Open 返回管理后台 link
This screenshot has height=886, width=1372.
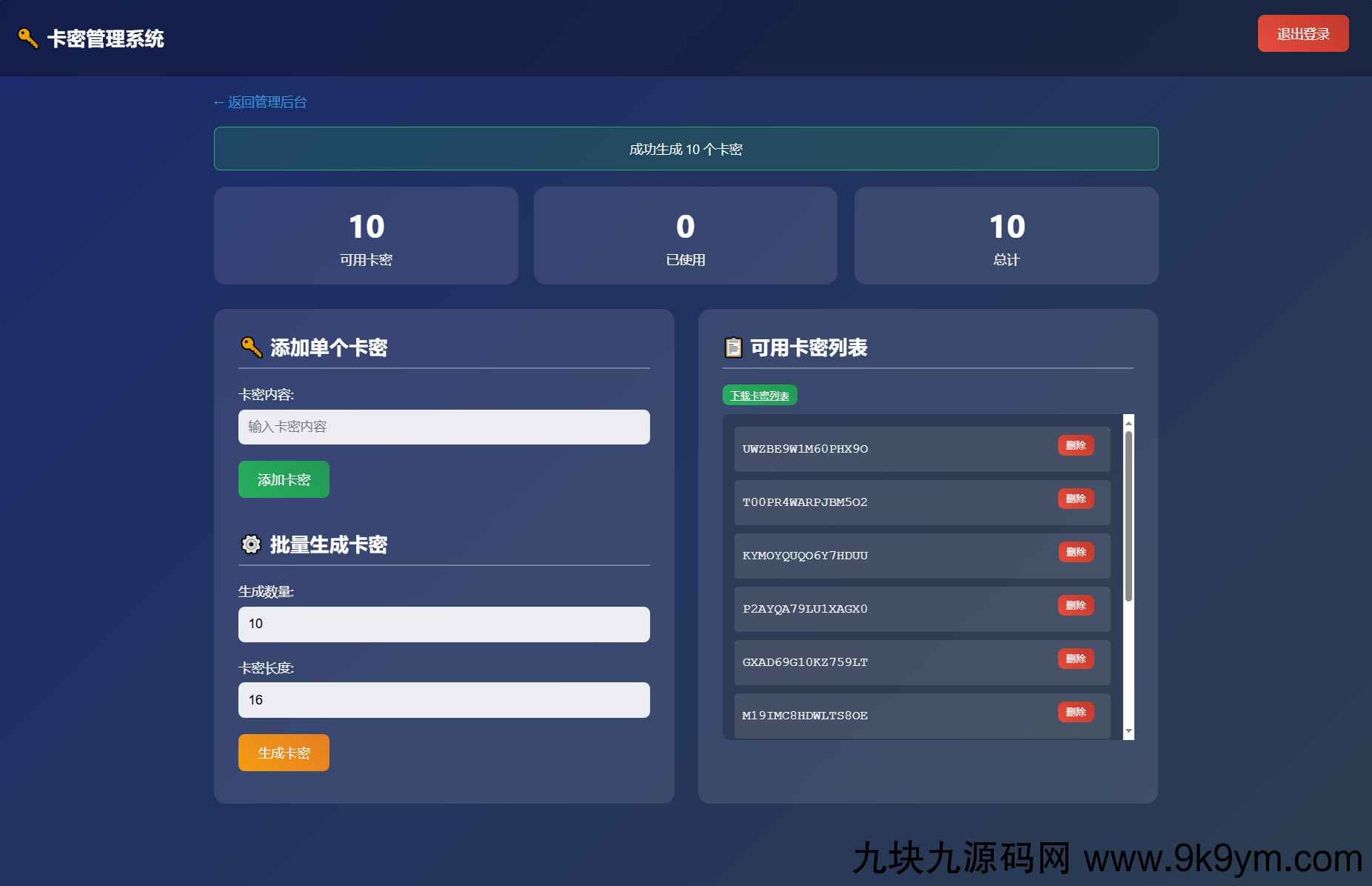260,101
